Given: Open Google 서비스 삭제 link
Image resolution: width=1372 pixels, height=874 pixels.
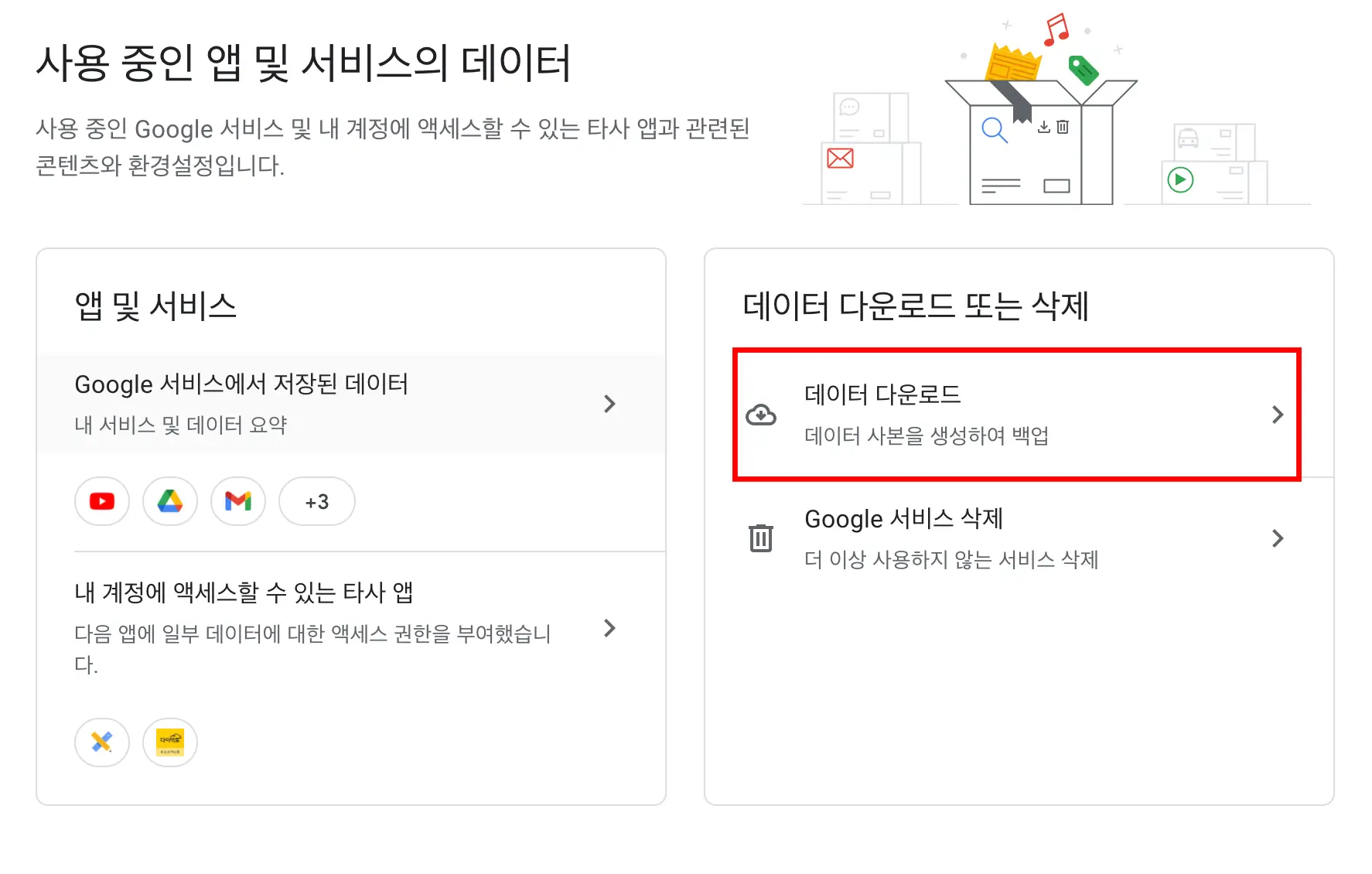Looking at the screenshot, I should 1019,538.
